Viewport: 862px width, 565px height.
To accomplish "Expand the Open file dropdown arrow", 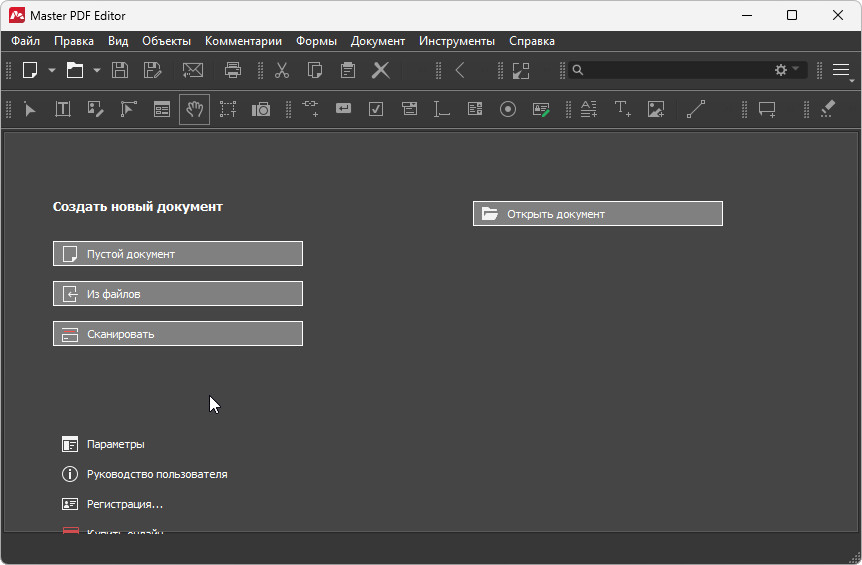I will pos(97,70).
